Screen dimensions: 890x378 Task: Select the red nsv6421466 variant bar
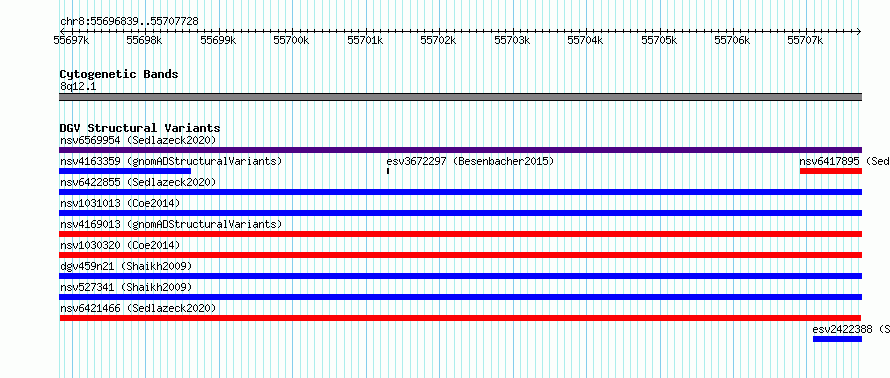460,318
